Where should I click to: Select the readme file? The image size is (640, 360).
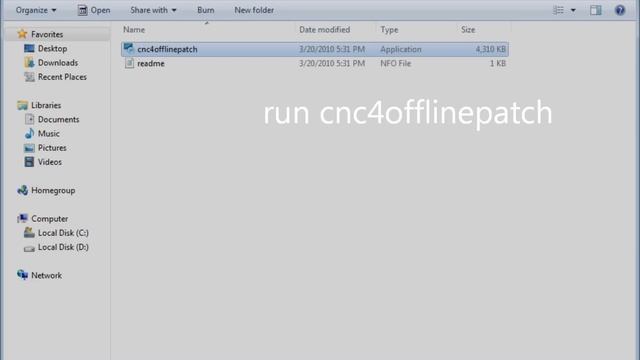(151, 64)
